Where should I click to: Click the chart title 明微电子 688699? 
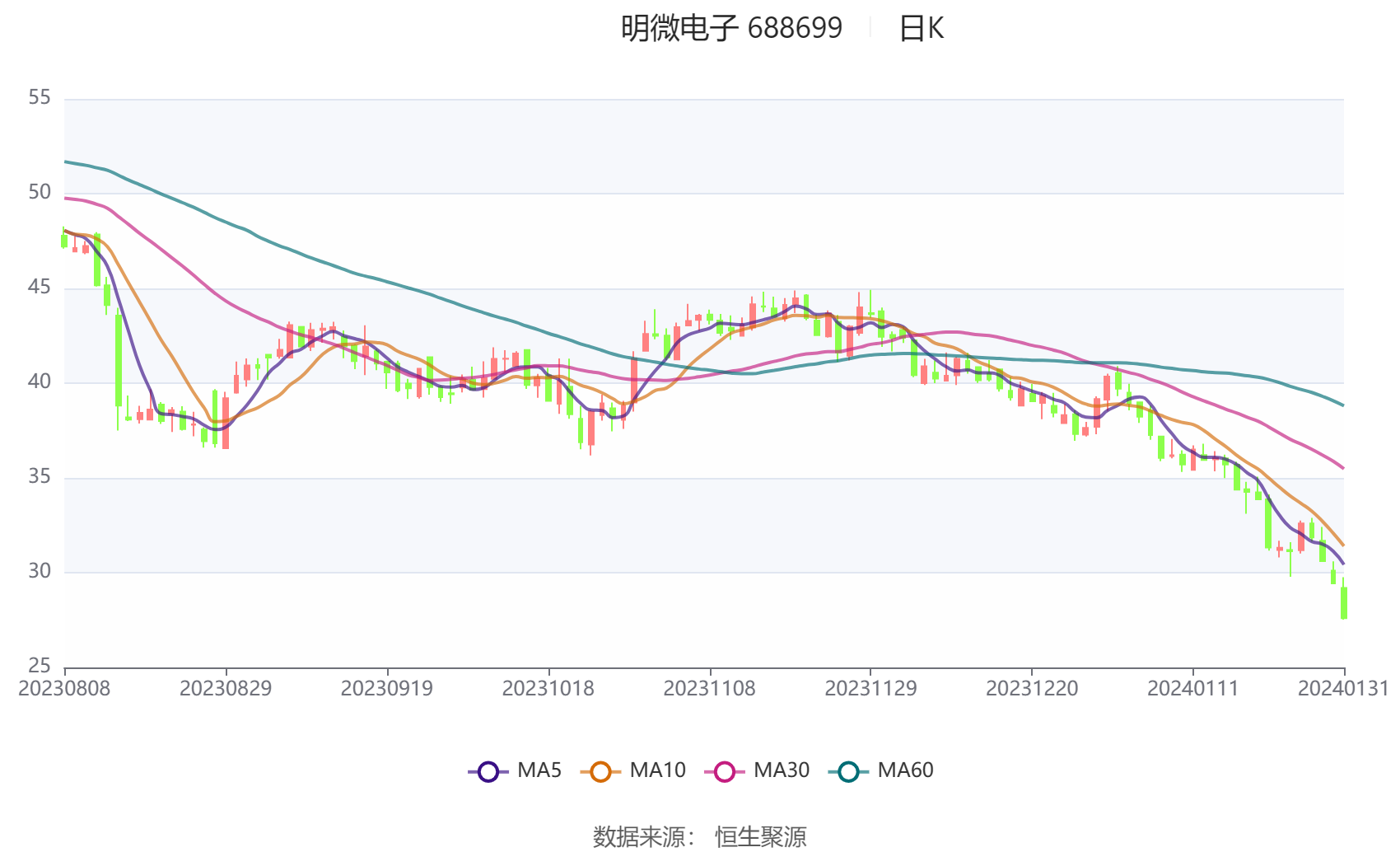731,28
